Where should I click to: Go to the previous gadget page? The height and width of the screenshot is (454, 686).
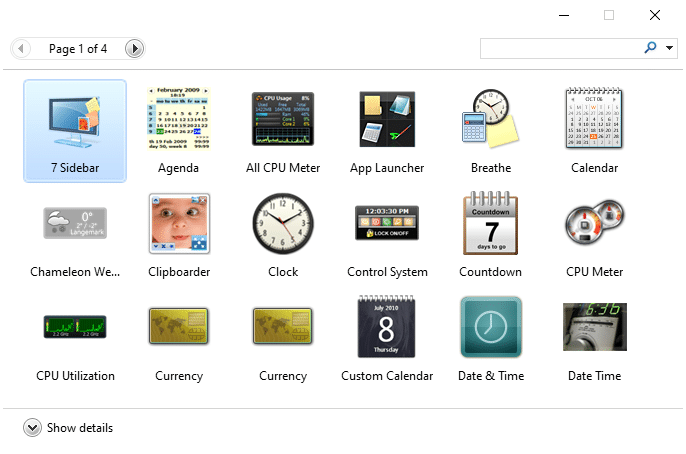click(x=21, y=48)
